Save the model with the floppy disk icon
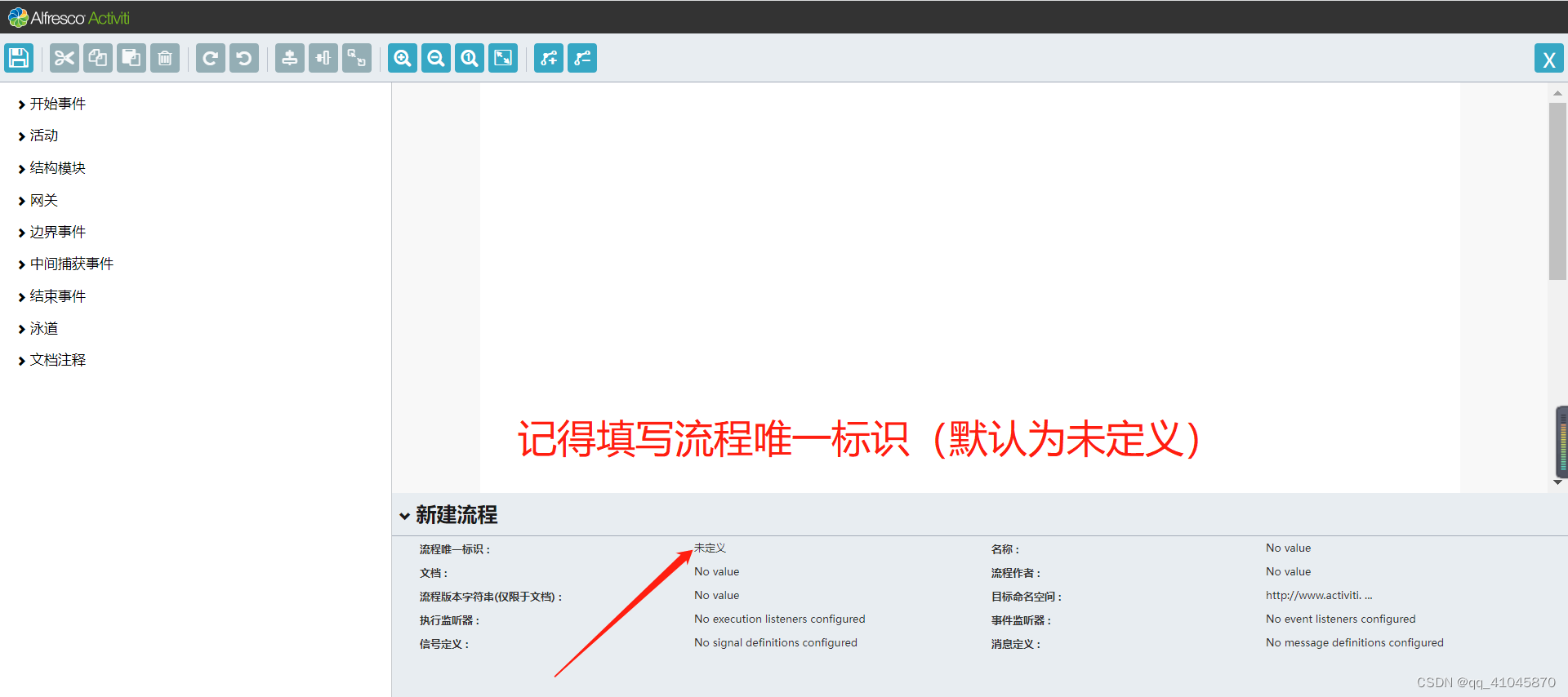 19,58
